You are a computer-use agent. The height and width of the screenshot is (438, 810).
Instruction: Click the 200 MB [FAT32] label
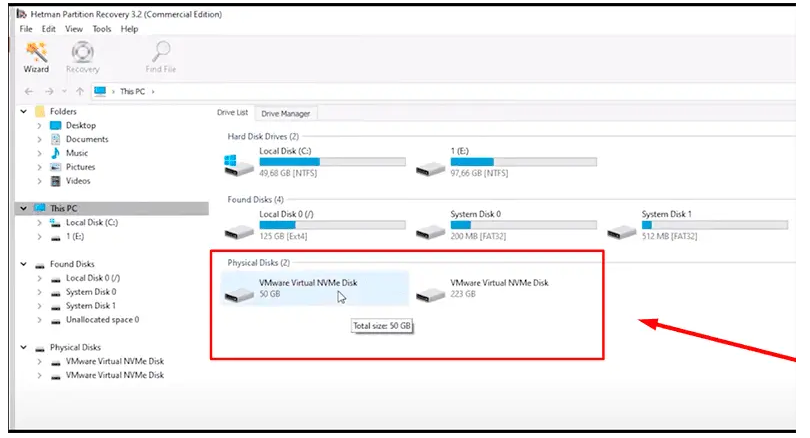478,236
